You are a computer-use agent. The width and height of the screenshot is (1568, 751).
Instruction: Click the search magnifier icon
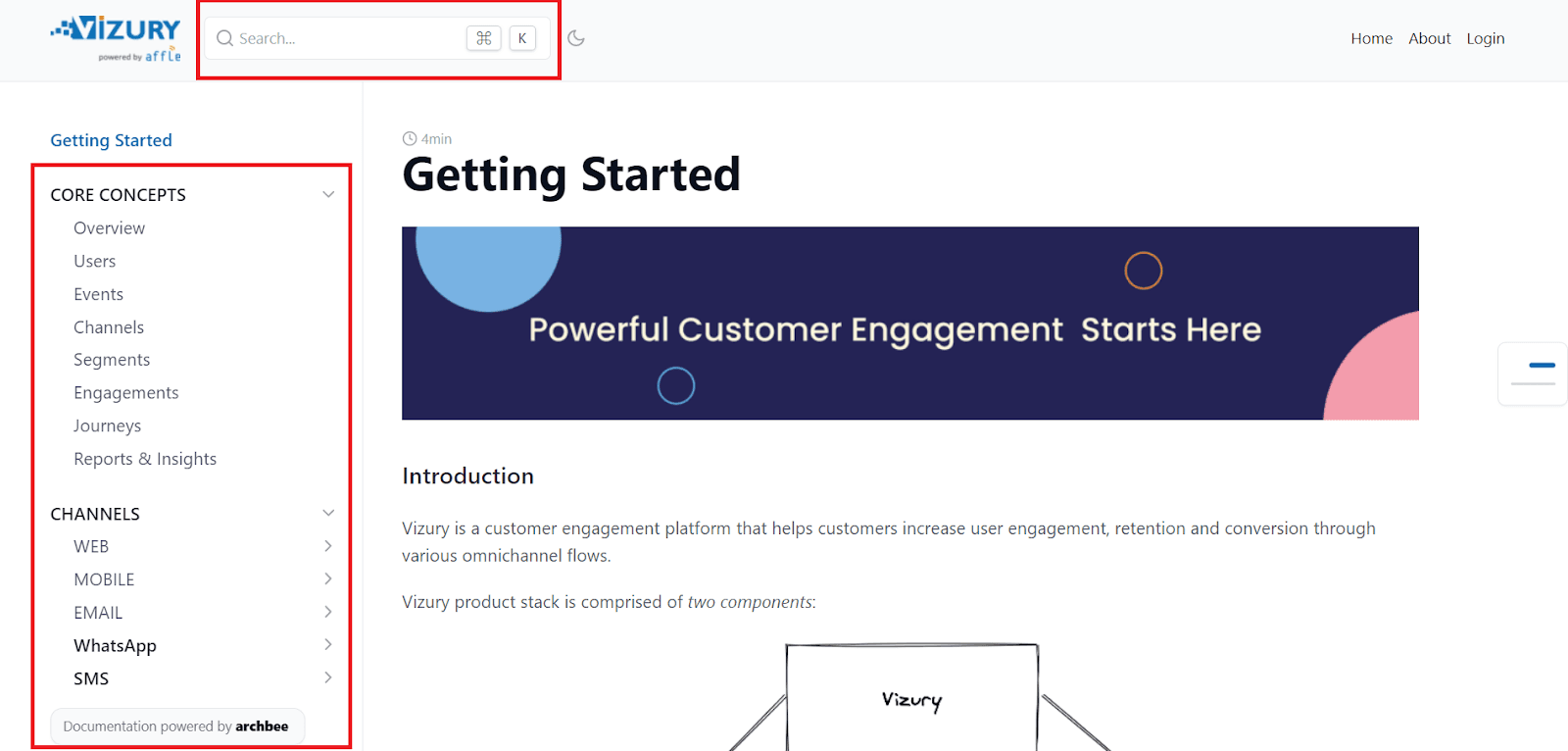click(x=224, y=38)
